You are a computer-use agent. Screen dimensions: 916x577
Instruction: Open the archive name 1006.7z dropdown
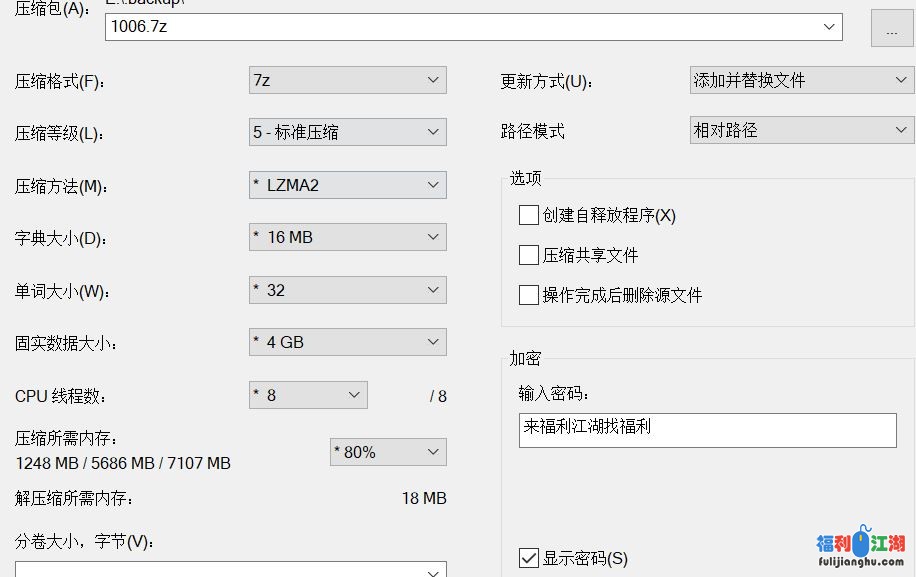(x=829, y=27)
